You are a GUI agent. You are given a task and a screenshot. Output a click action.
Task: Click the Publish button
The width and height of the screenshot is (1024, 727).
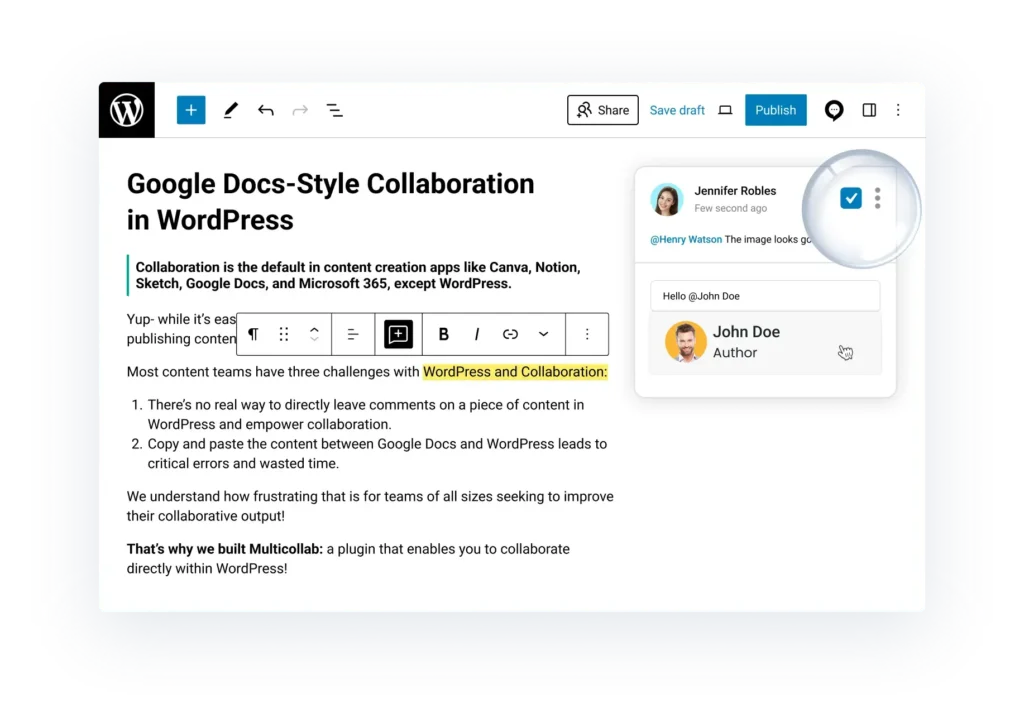click(x=775, y=110)
